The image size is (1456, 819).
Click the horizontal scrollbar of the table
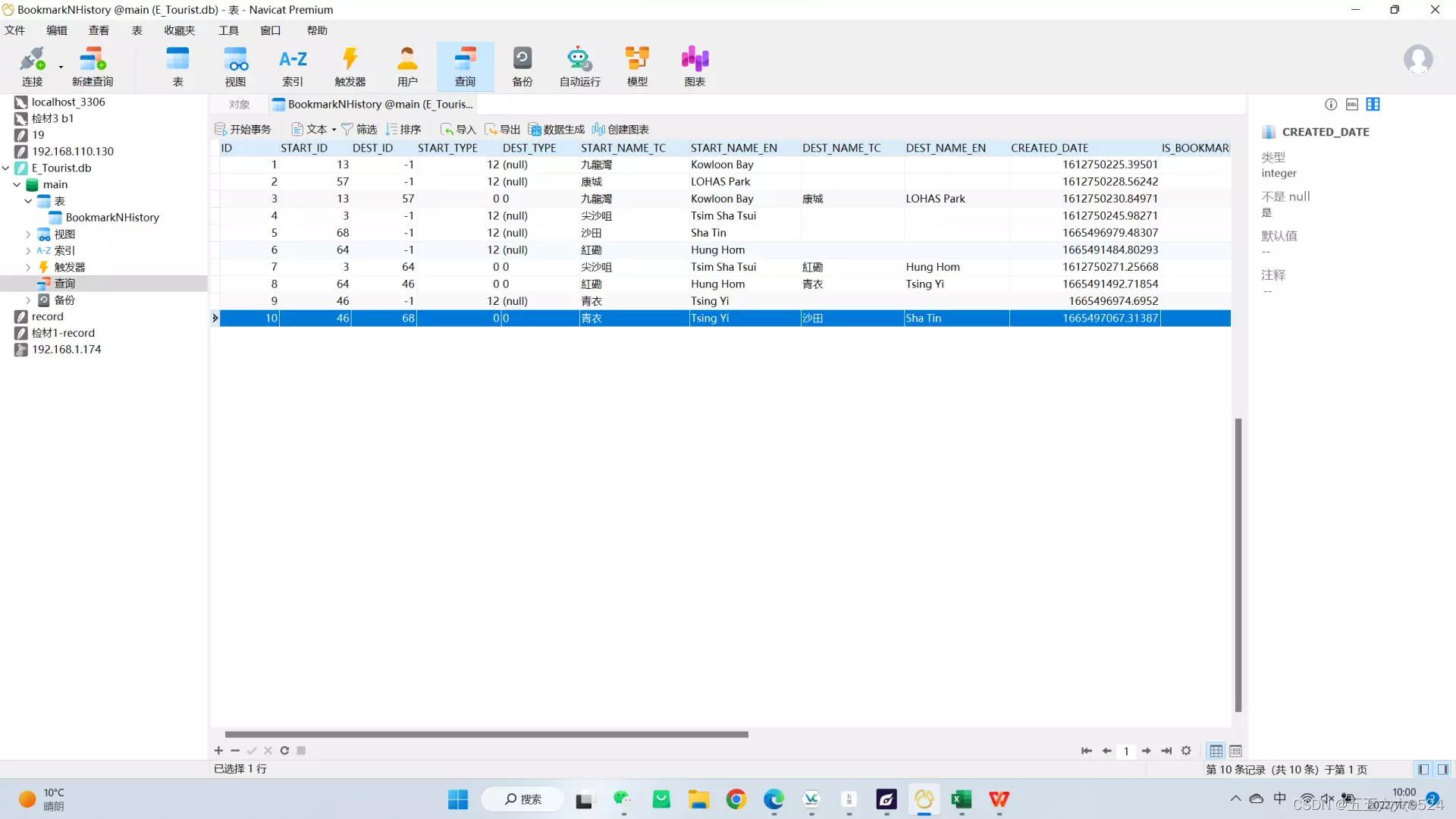click(x=486, y=734)
